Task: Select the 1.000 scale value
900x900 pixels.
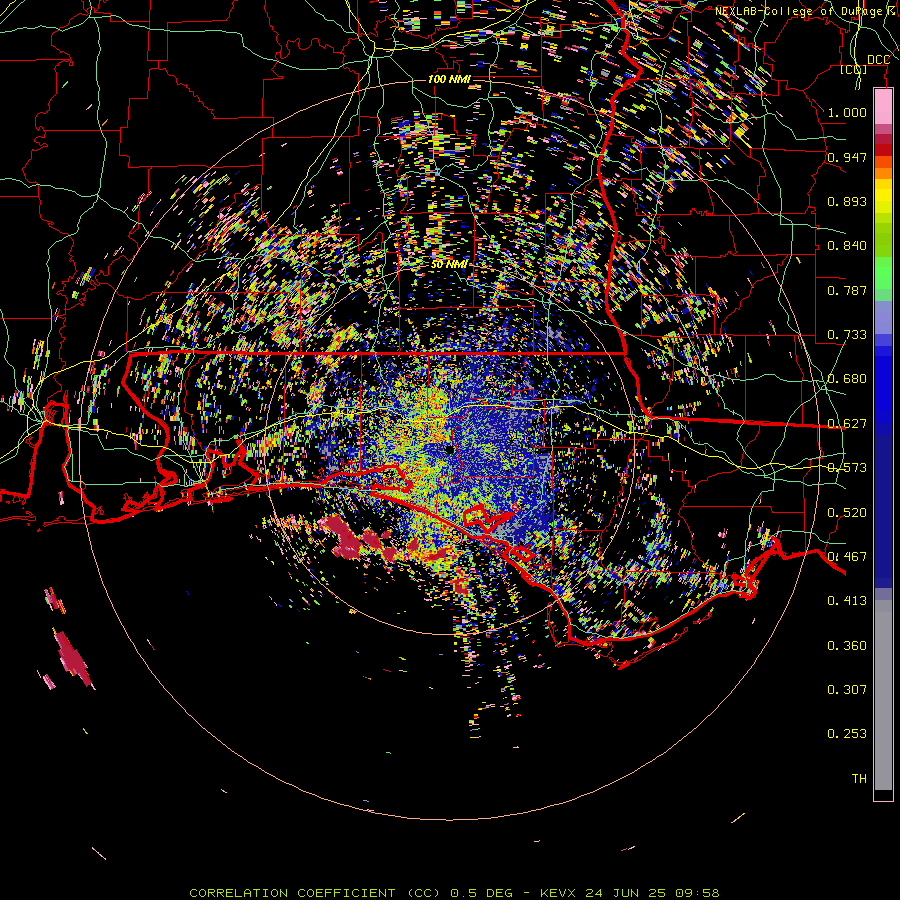Action: 847,112
